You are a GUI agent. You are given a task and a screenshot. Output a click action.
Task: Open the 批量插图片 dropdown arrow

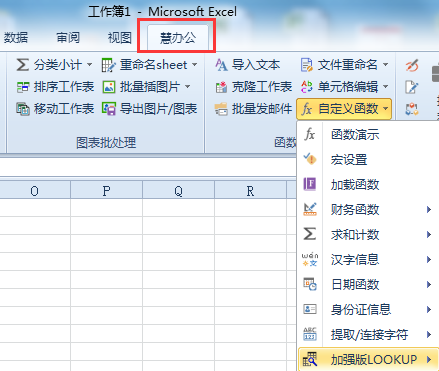[188, 87]
